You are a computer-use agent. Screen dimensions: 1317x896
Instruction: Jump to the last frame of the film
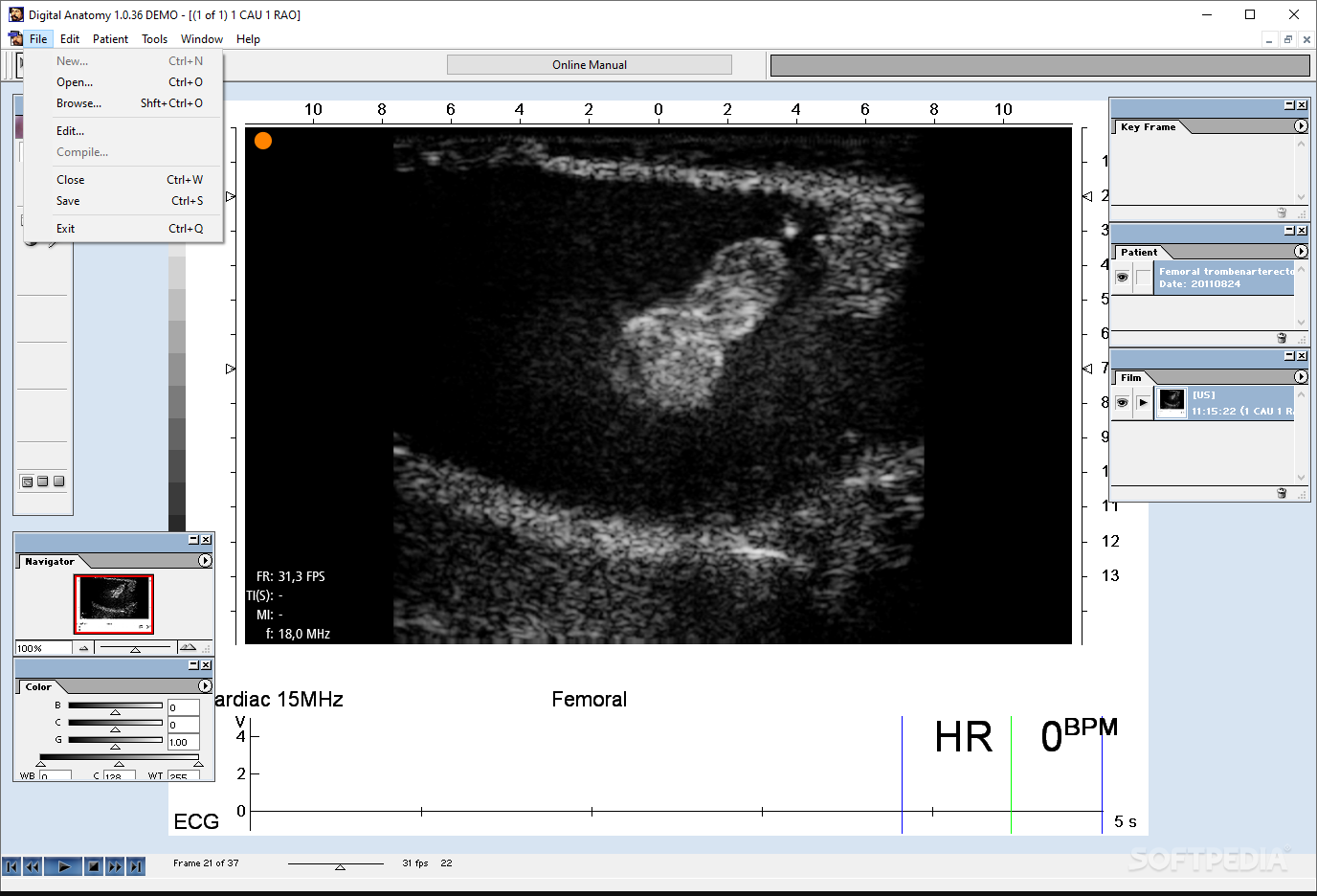[x=136, y=866]
